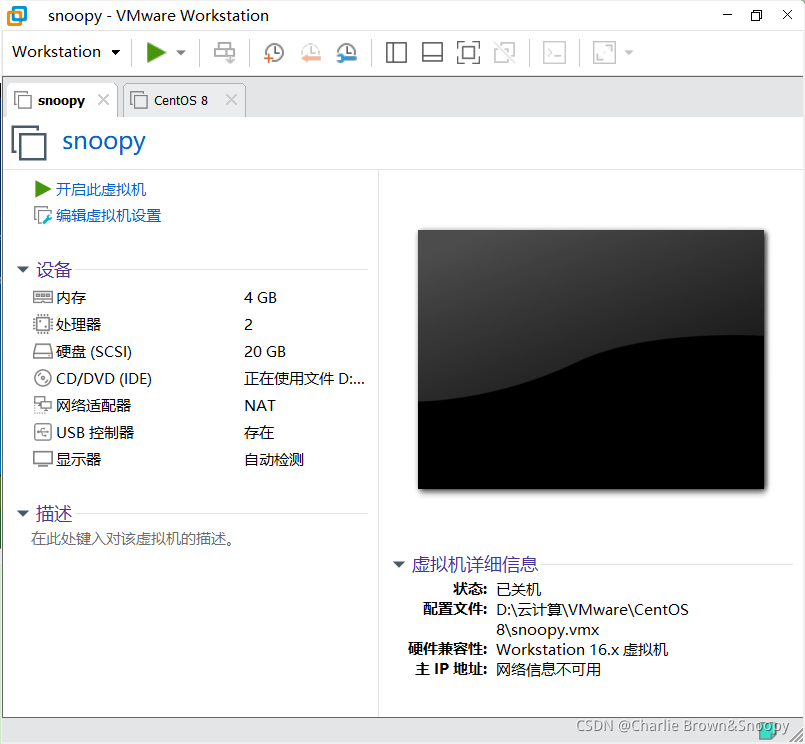This screenshot has width=805, height=744.
Task: Click the 20 GB disk value
Action: pyautogui.click(x=265, y=352)
